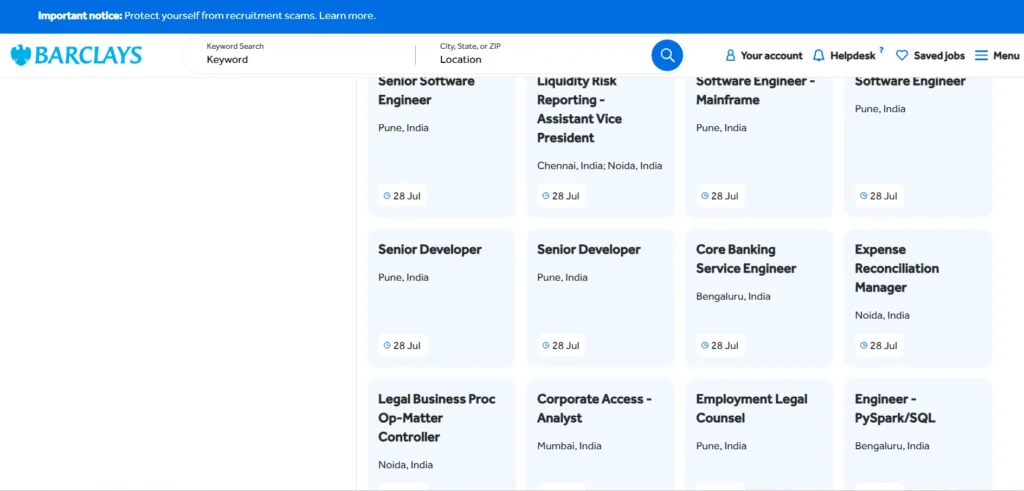Click clock icon on Core Banking Service Engineer card

pyautogui.click(x=705, y=345)
